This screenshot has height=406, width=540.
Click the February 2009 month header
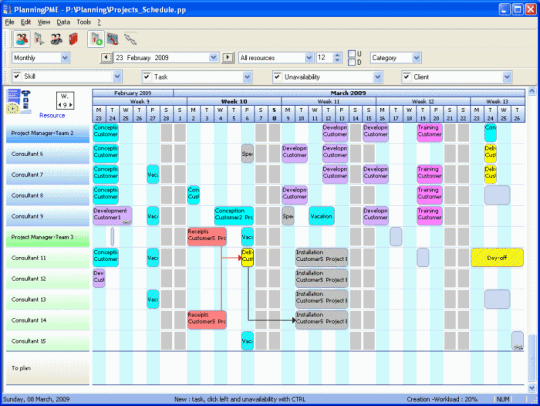tap(133, 93)
